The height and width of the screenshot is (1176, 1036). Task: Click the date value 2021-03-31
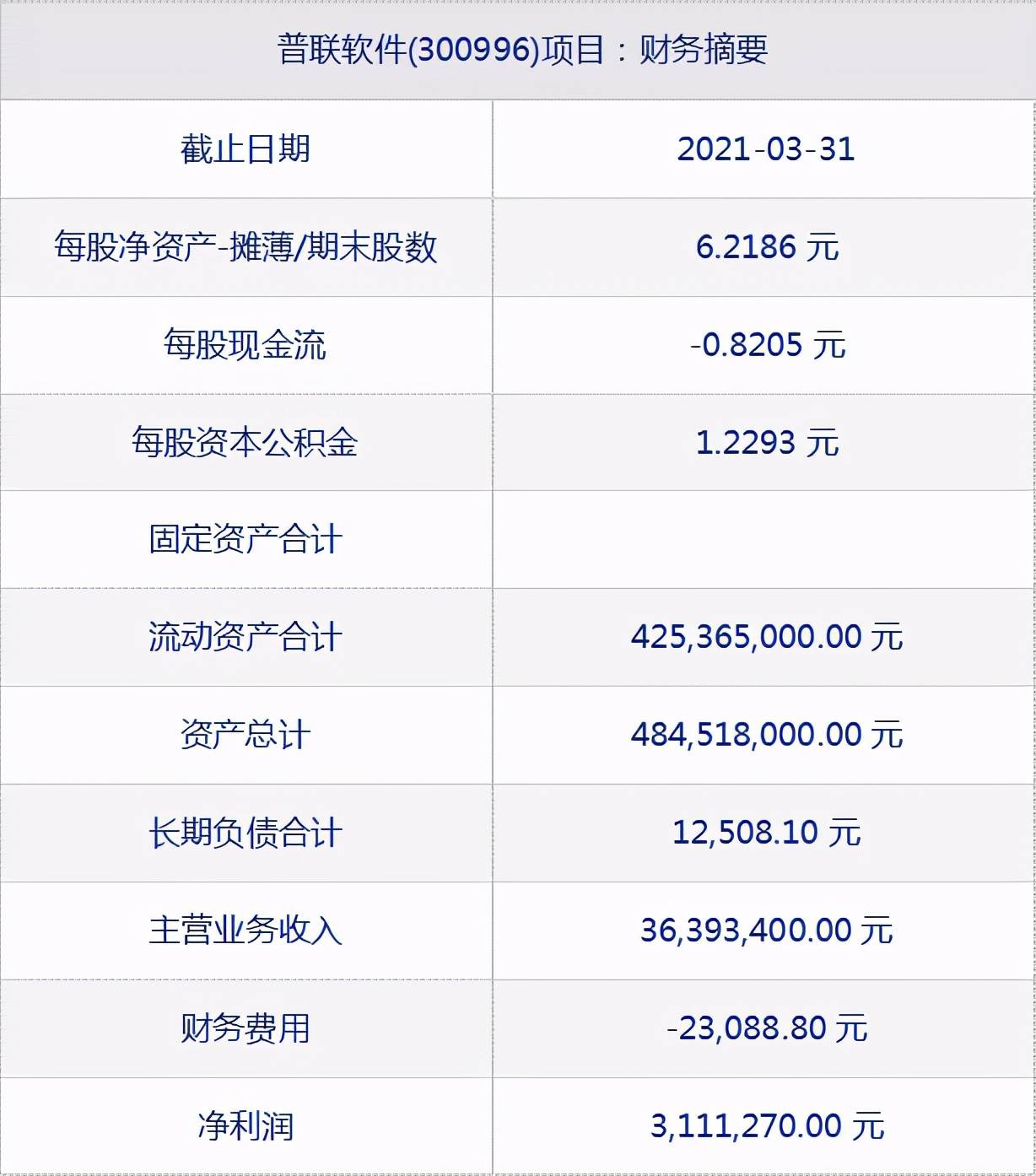(x=766, y=149)
